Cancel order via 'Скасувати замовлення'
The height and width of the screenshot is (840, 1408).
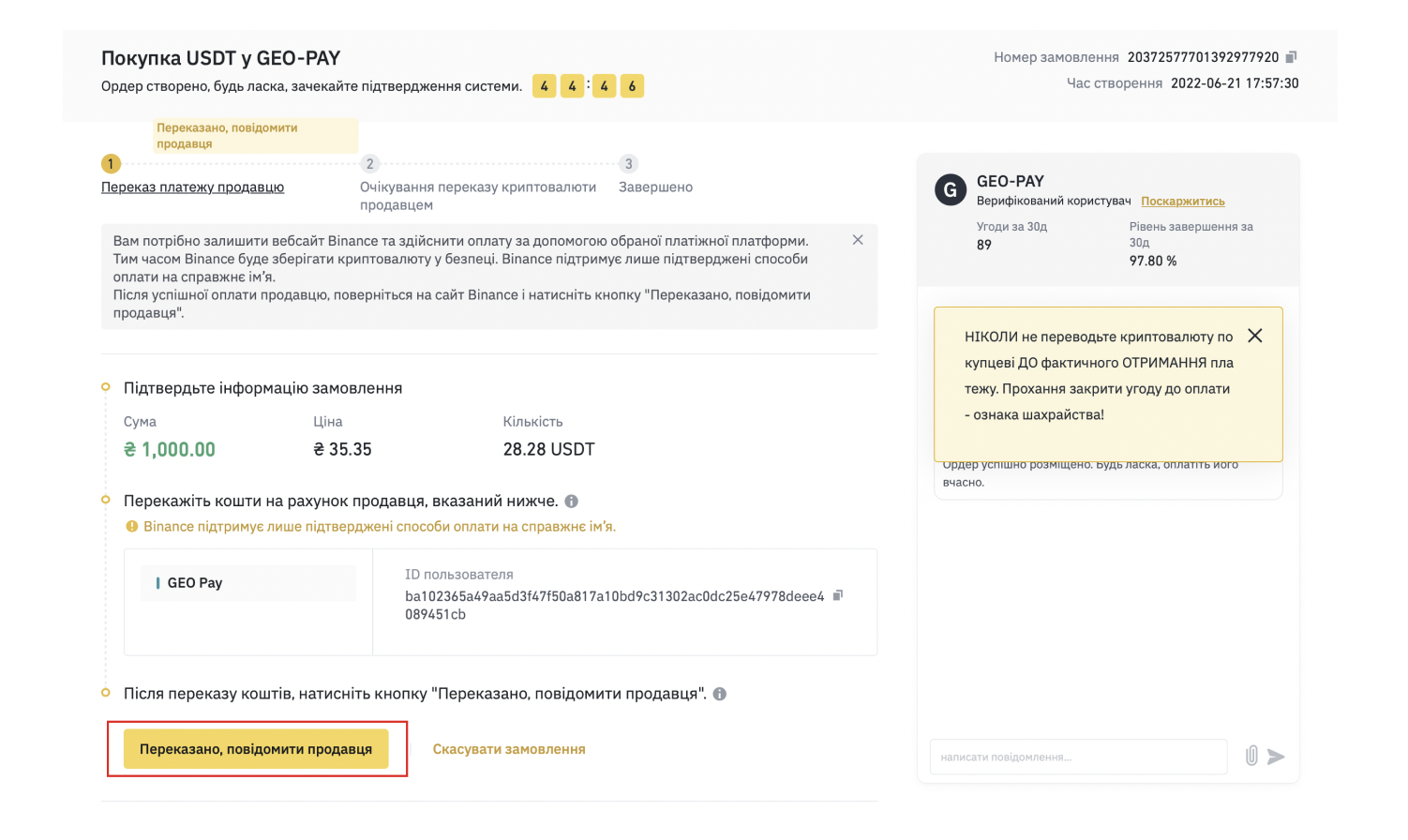pos(509,749)
